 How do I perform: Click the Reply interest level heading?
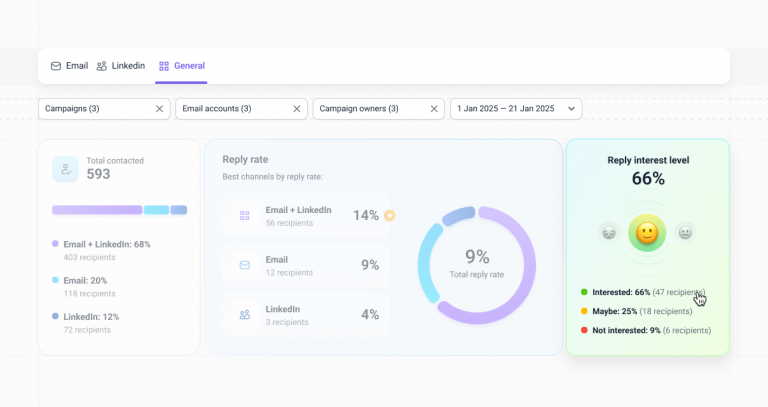[x=648, y=160]
